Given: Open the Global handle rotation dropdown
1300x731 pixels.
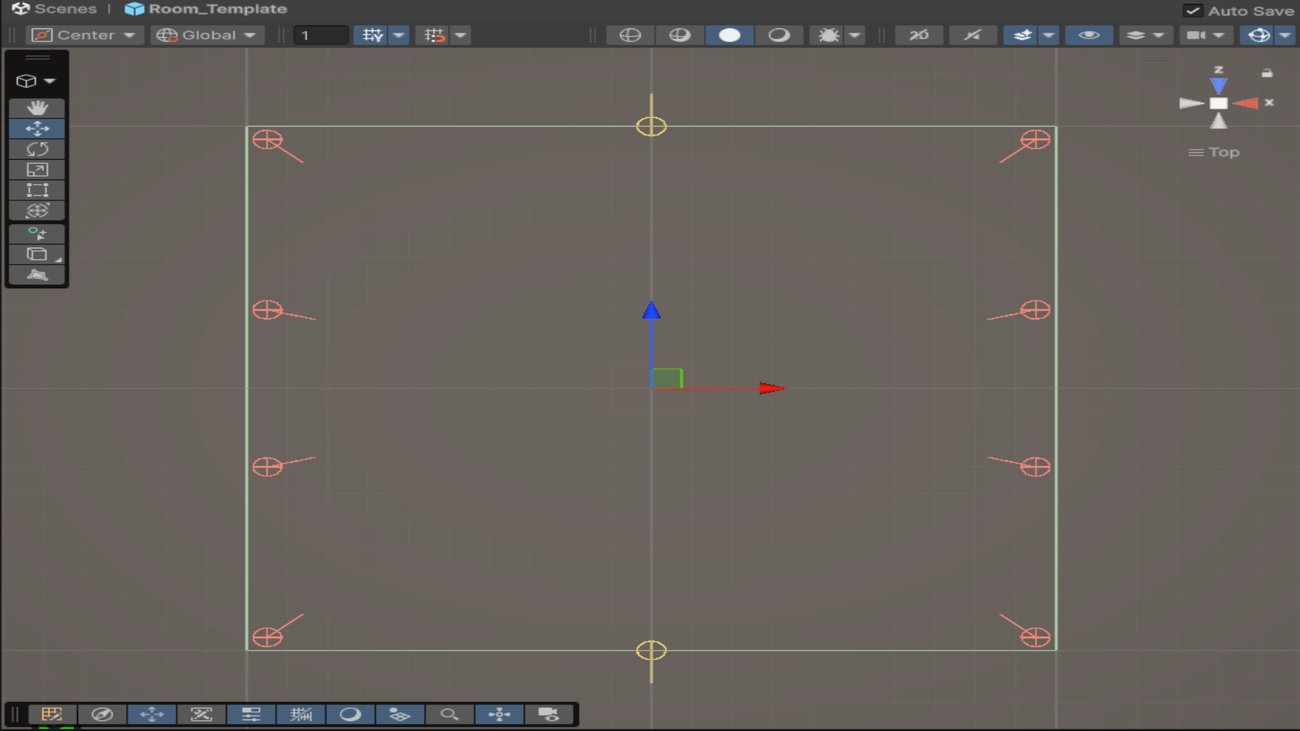Looking at the screenshot, I should pyautogui.click(x=207, y=35).
